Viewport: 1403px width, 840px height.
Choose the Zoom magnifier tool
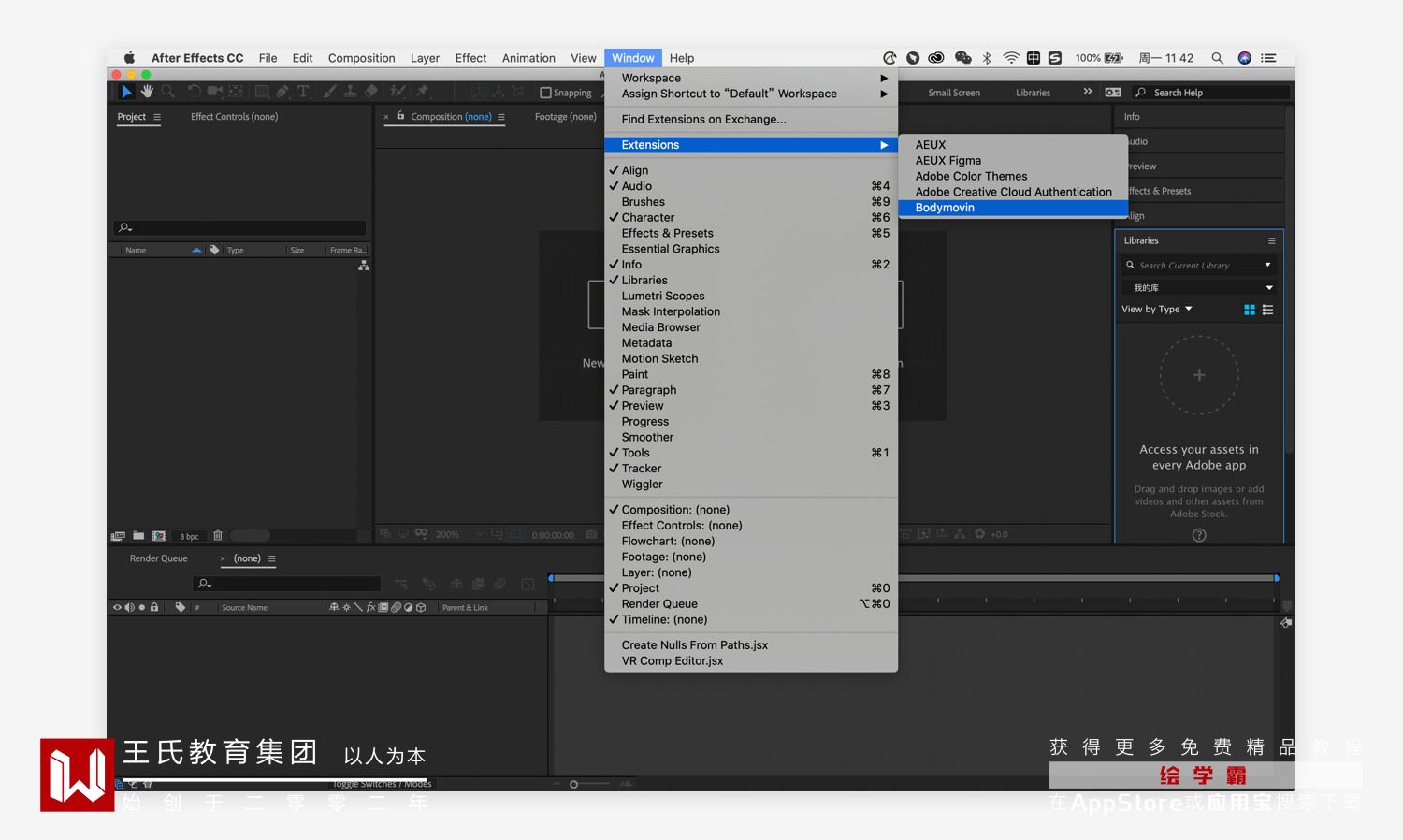[167, 92]
